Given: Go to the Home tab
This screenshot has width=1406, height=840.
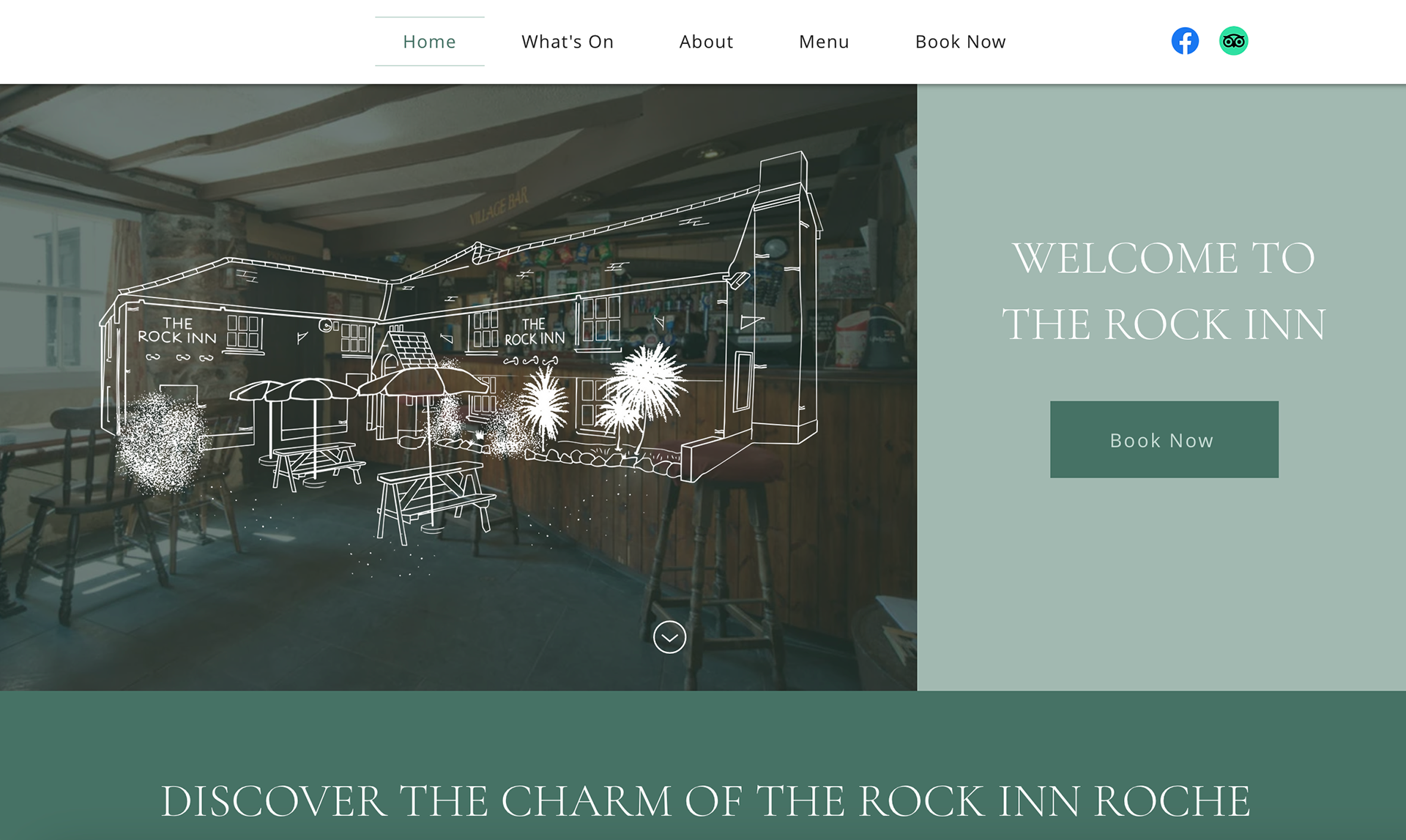Looking at the screenshot, I should [430, 42].
